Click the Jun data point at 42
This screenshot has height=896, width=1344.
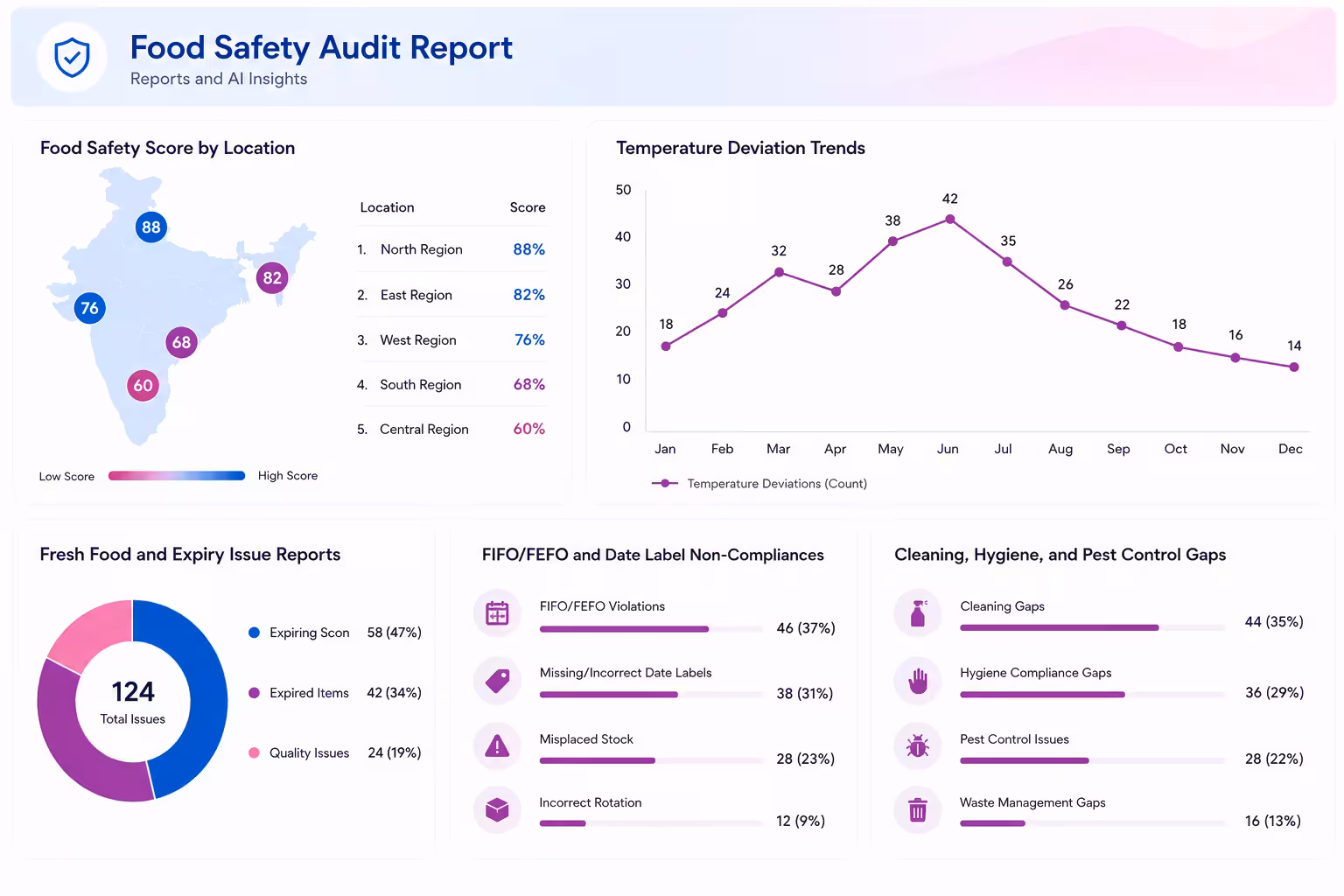click(x=950, y=220)
